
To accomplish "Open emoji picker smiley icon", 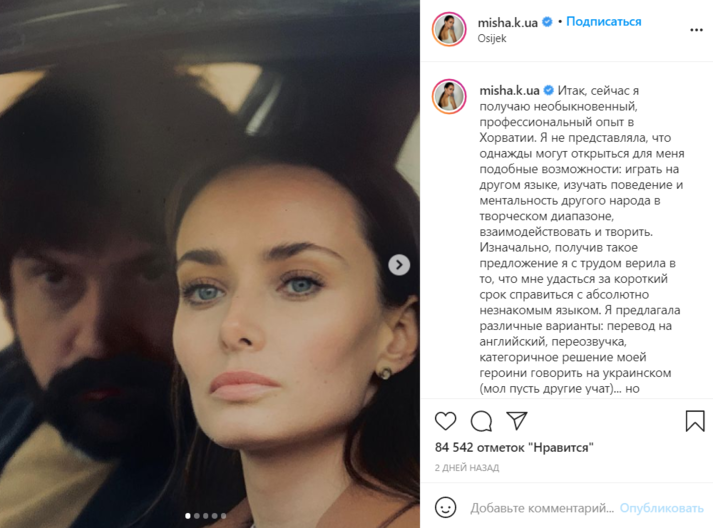I will (445, 507).
